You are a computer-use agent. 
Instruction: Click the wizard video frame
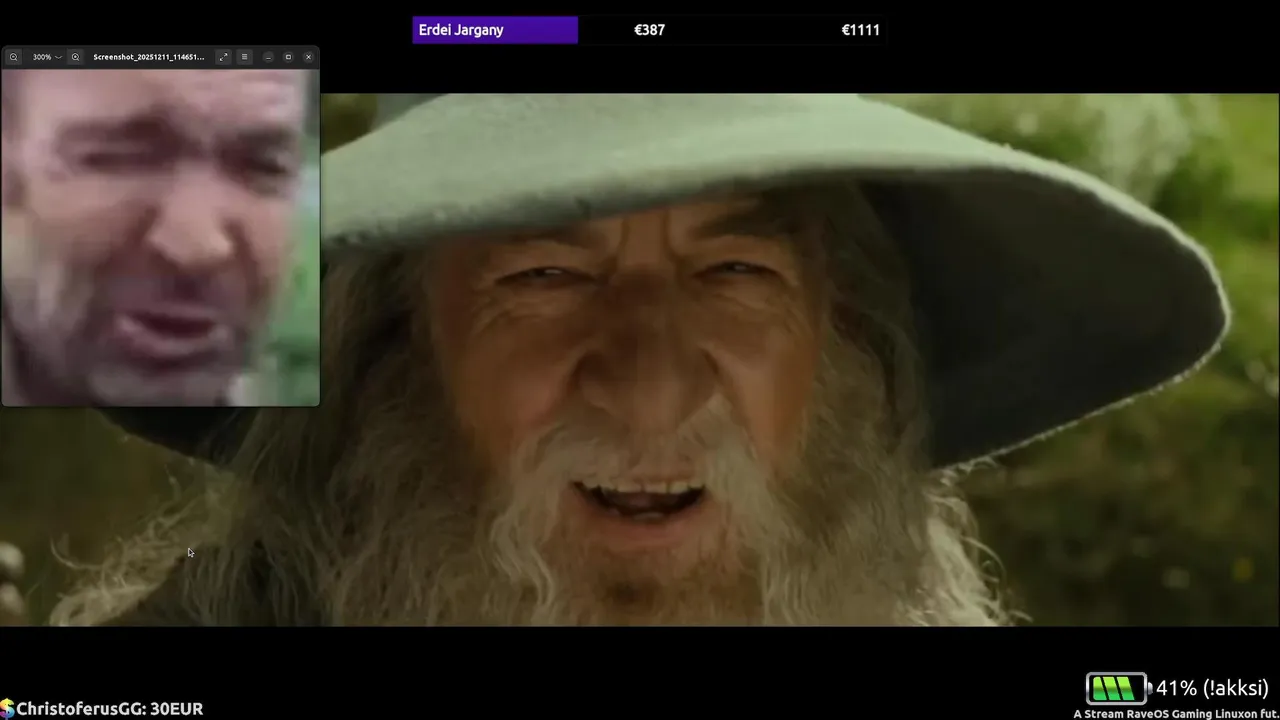click(640, 360)
